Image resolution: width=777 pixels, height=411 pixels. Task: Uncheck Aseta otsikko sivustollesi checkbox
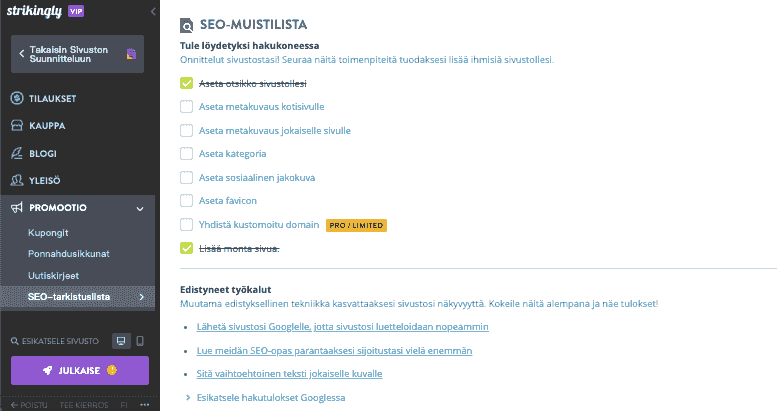[186, 83]
